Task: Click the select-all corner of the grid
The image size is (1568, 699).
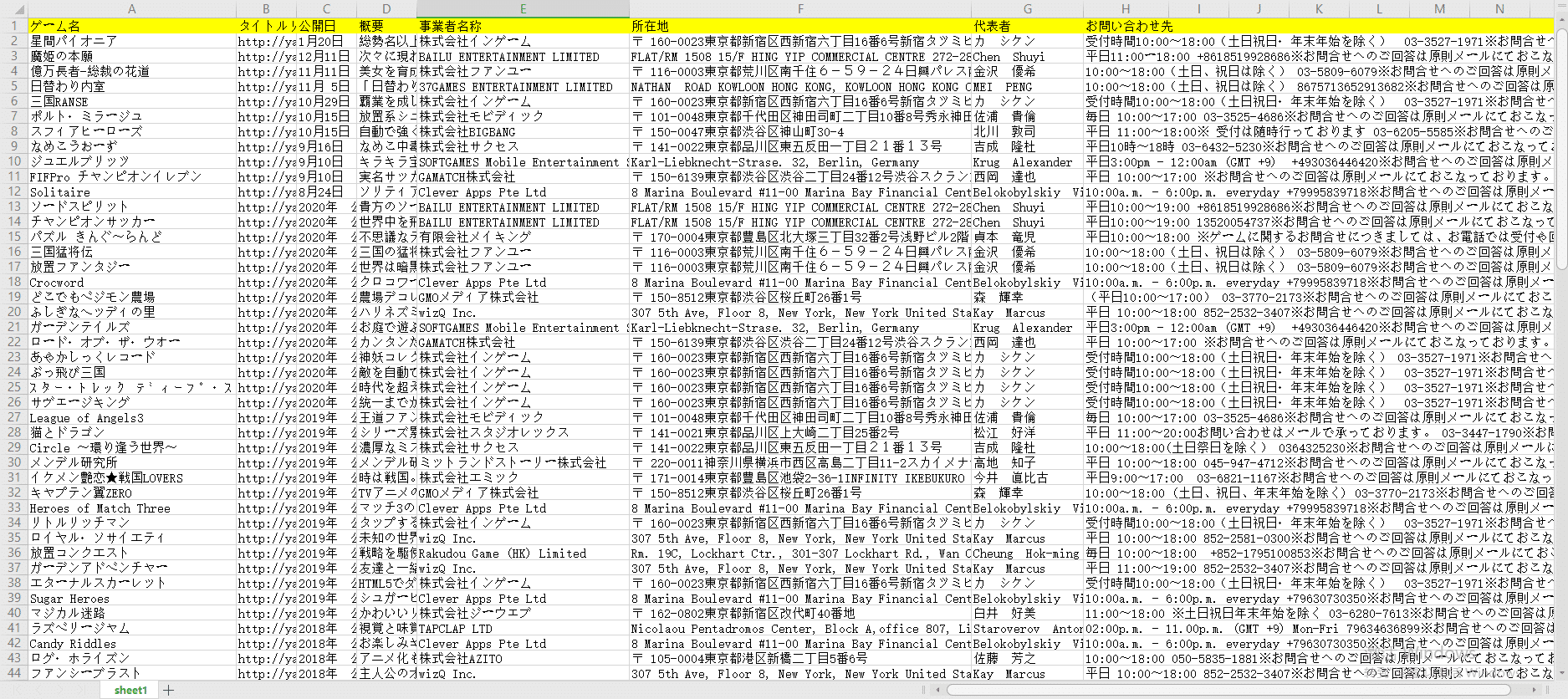Action: coord(13,8)
